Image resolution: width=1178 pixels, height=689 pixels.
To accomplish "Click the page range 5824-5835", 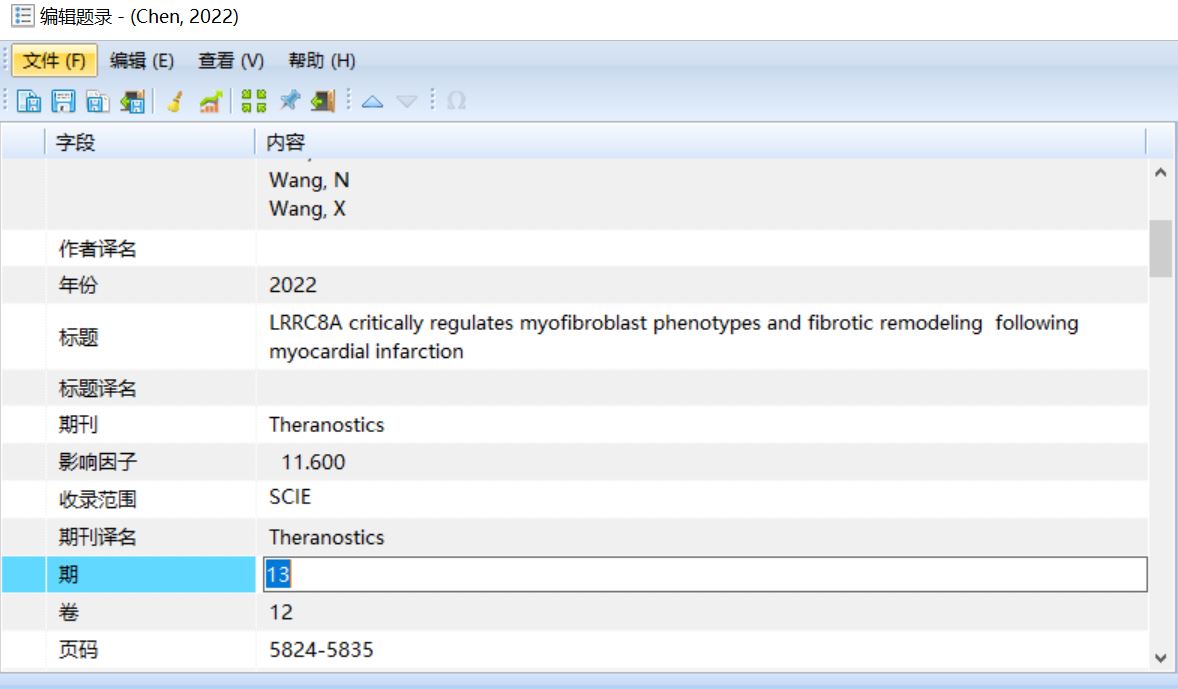I will coord(322,650).
